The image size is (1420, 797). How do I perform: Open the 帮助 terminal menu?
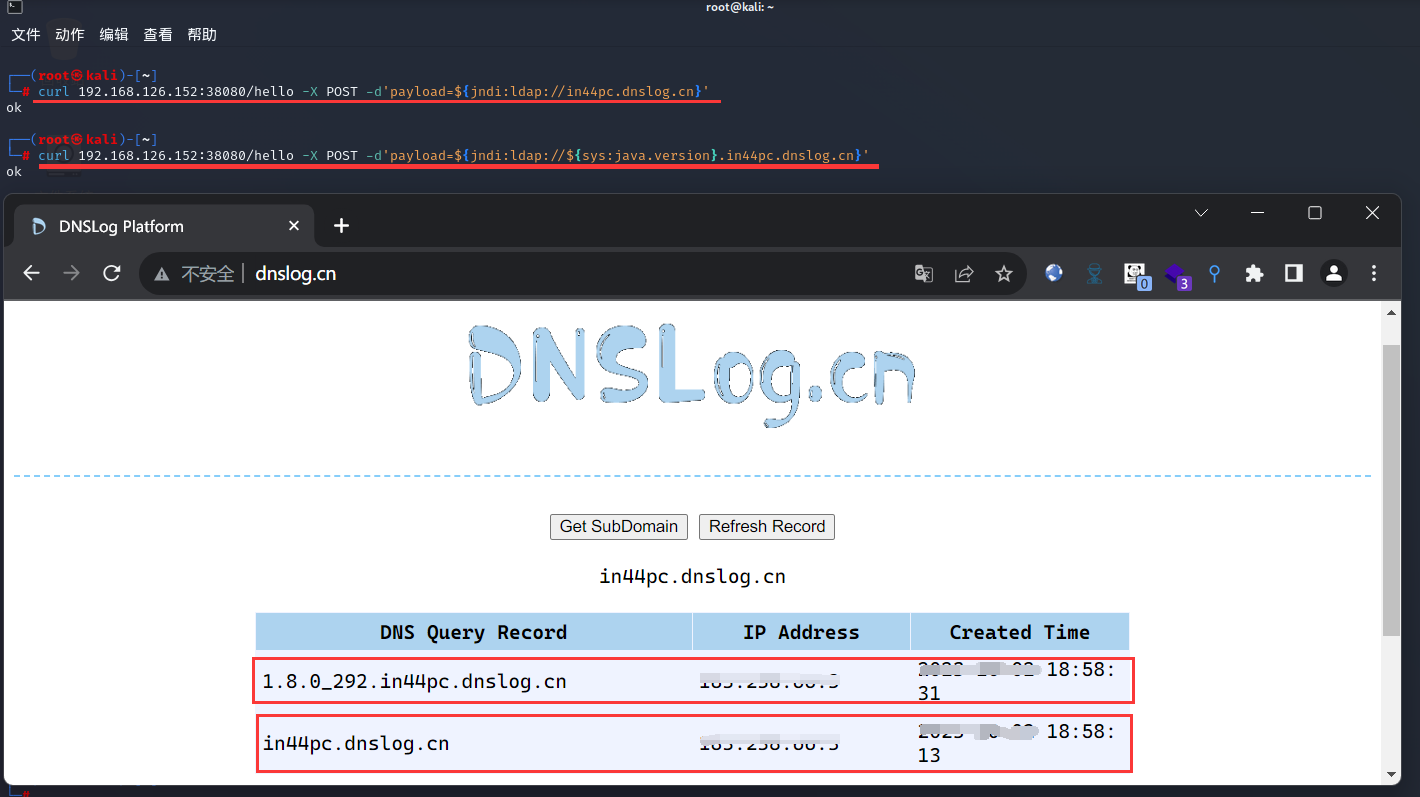[202, 35]
